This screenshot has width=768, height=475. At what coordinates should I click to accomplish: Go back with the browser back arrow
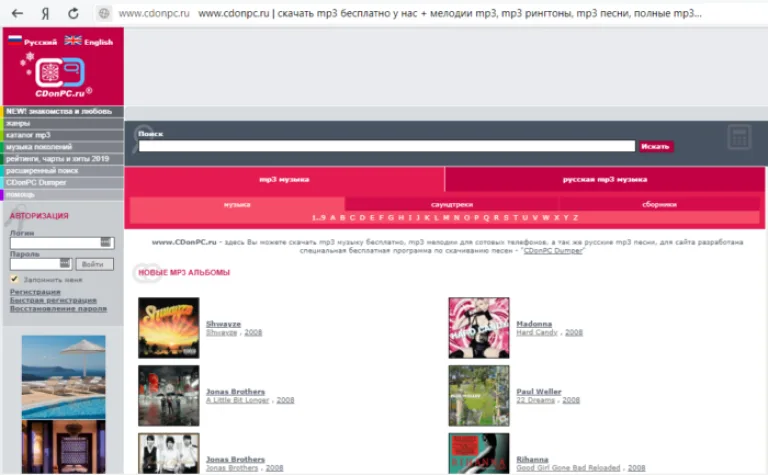pyautogui.click(x=17, y=14)
